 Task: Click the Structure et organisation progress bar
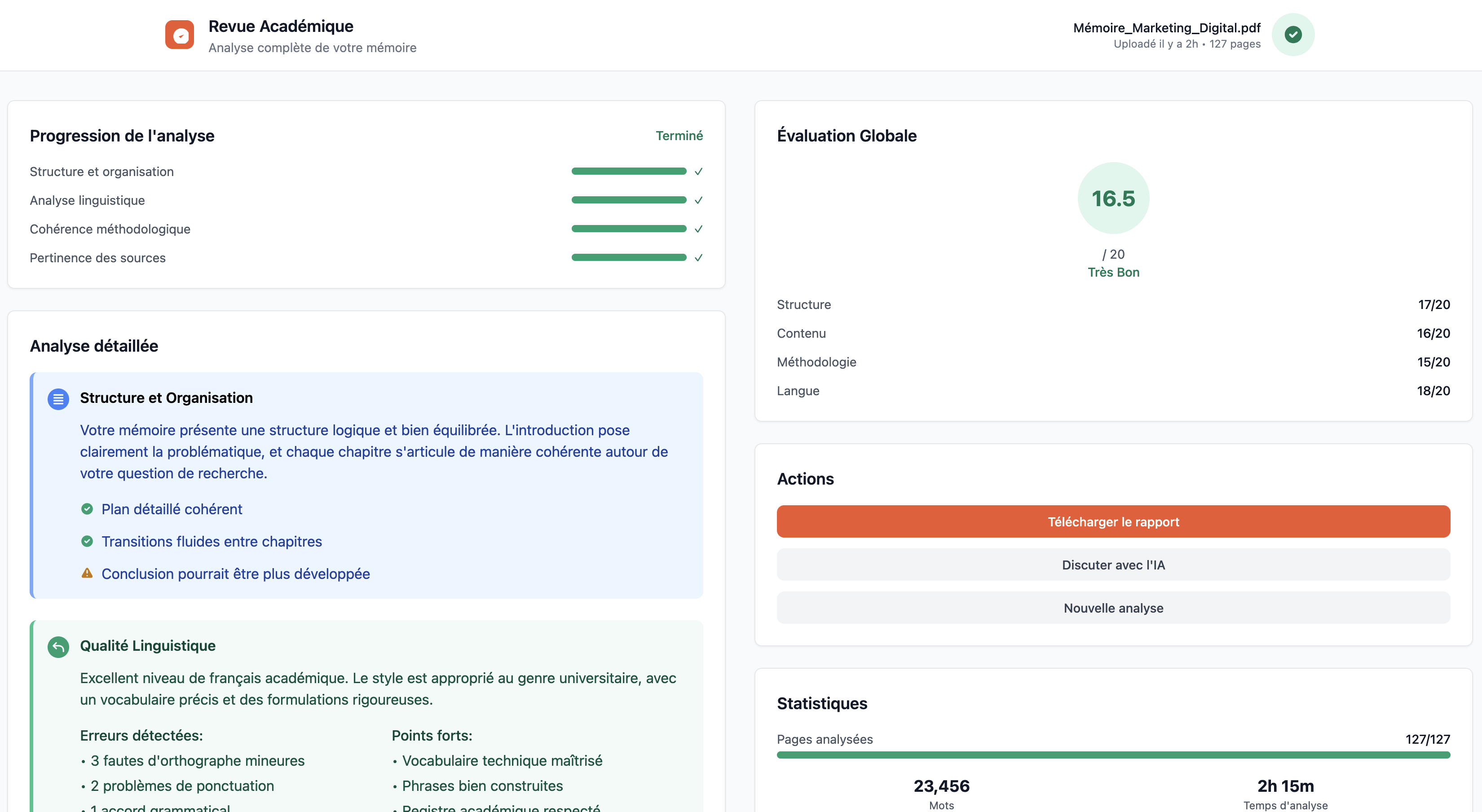tap(629, 171)
